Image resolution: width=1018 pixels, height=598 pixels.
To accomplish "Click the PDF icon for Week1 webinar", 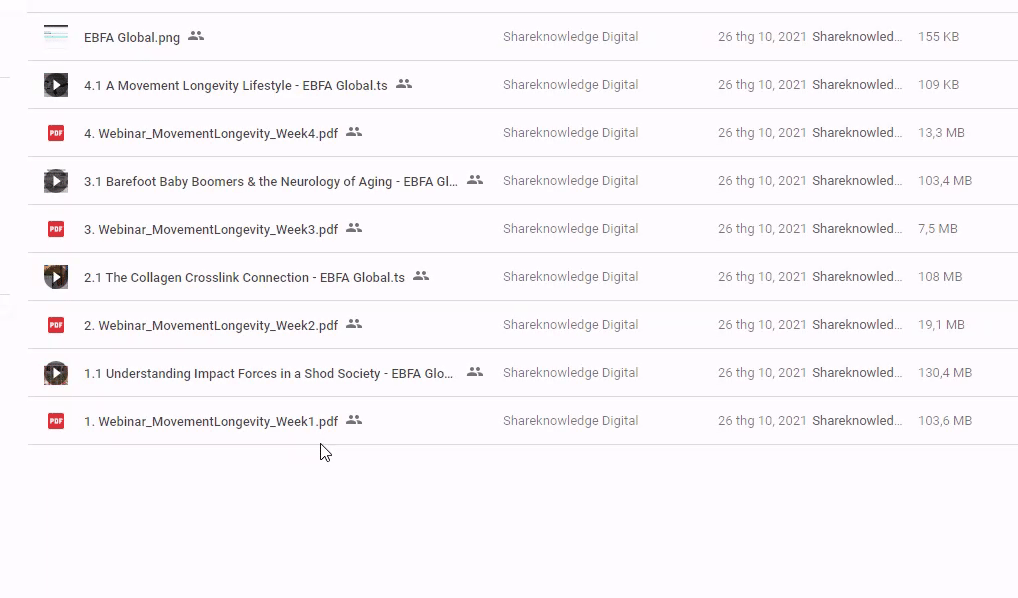I will [56, 421].
